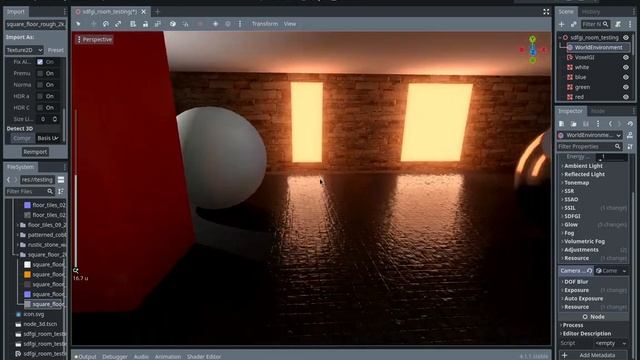This screenshot has height=360, width=640.
Task: Select the icon.svg file
Action: tap(33, 314)
